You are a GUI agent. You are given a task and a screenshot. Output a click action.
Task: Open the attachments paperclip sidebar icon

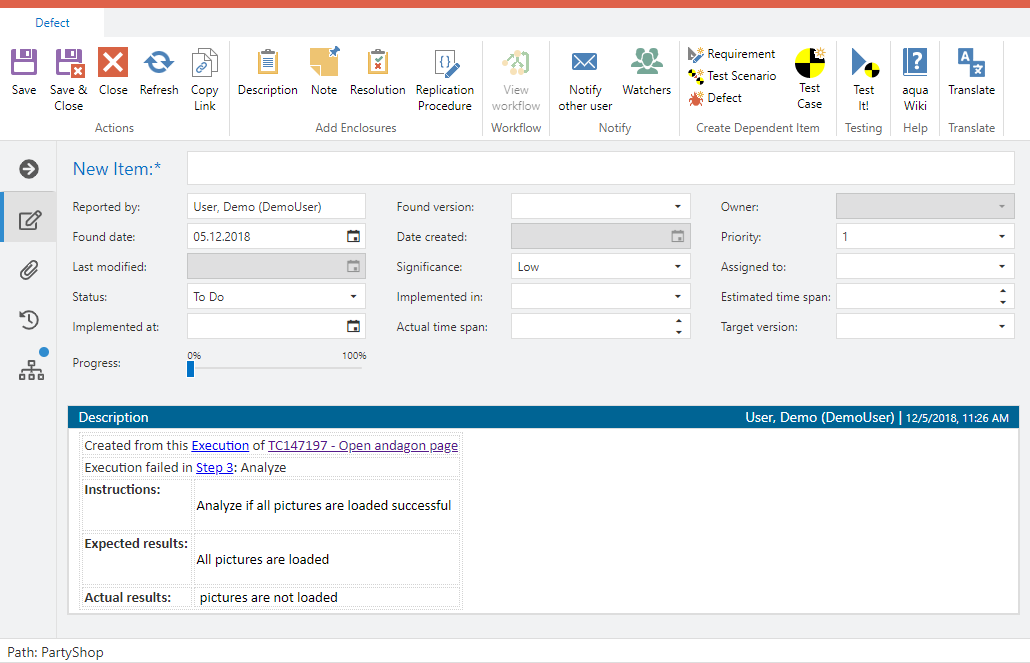29,269
